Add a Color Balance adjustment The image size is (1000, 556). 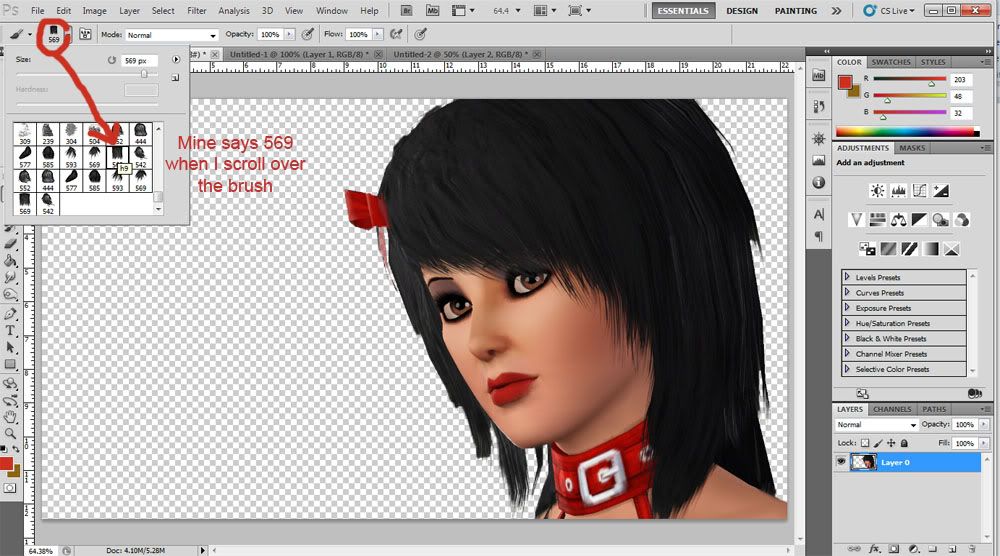[x=899, y=220]
